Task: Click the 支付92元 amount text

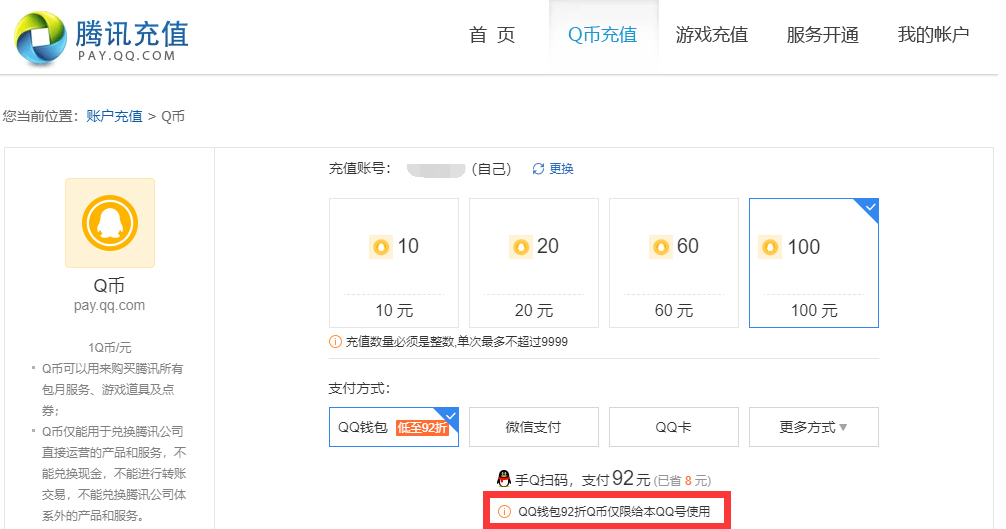Action: coord(616,479)
